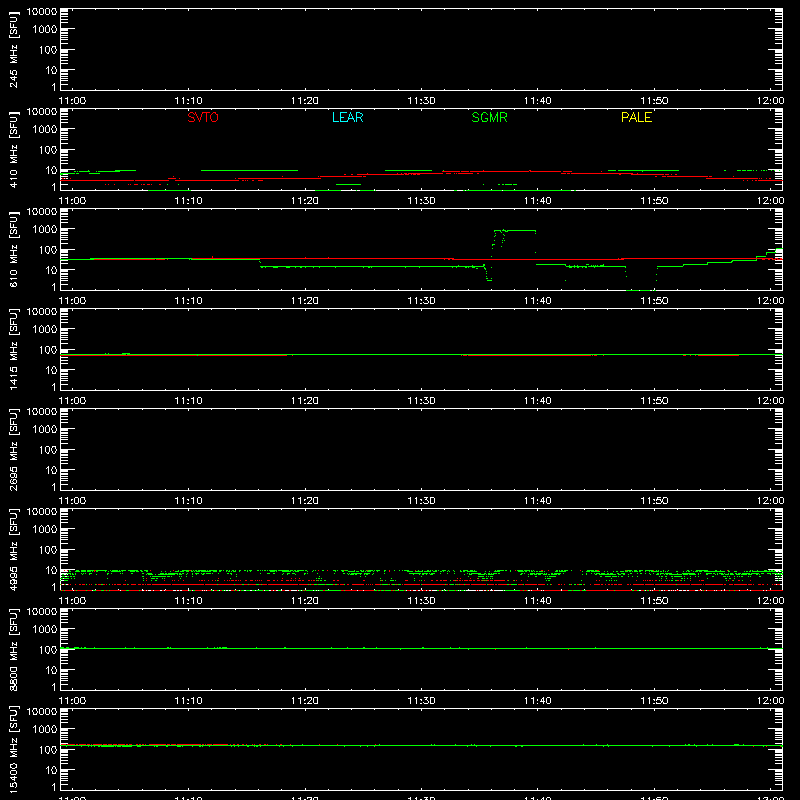Click 12:00 tick label below 2695 MHz panel

pyautogui.click(x=770, y=501)
